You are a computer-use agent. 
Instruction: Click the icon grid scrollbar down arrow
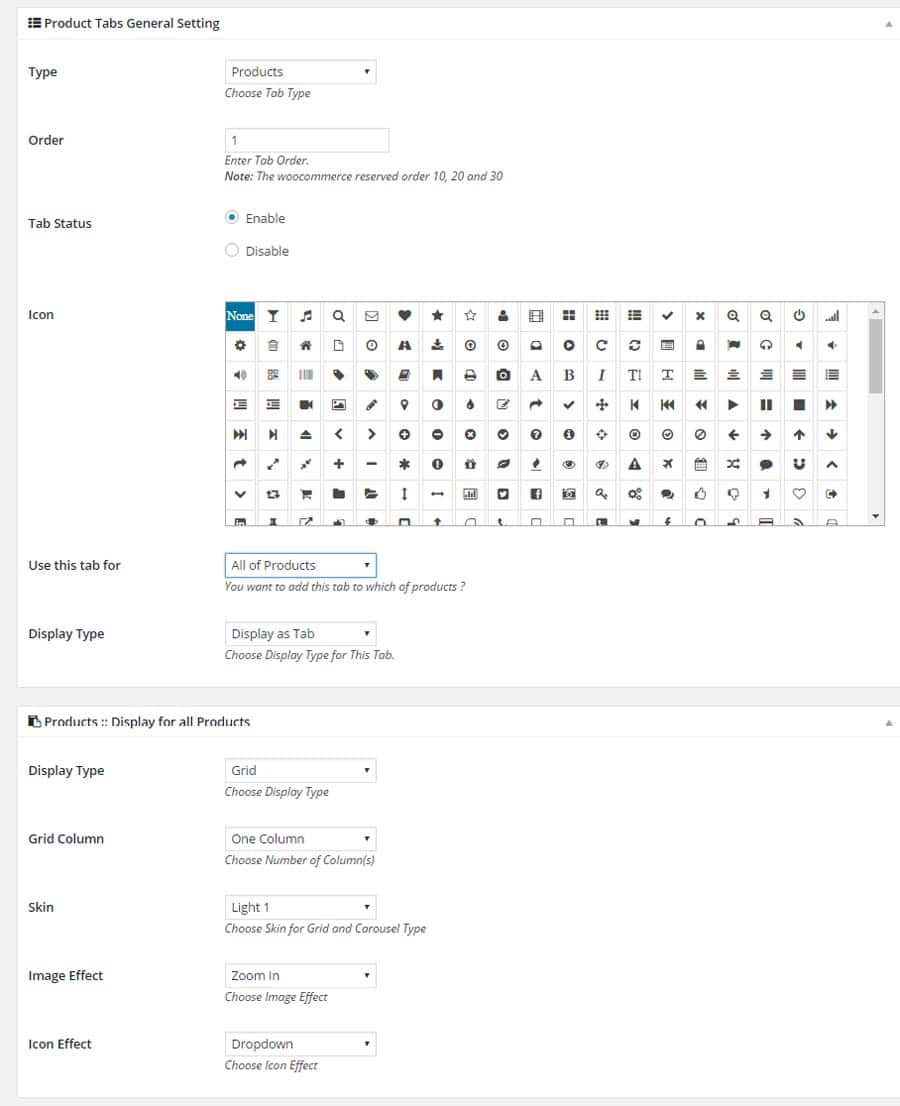coord(876,515)
